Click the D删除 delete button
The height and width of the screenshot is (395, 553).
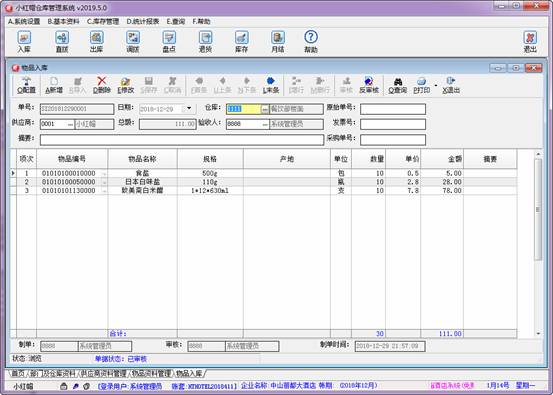pyautogui.click(x=102, y=85)
